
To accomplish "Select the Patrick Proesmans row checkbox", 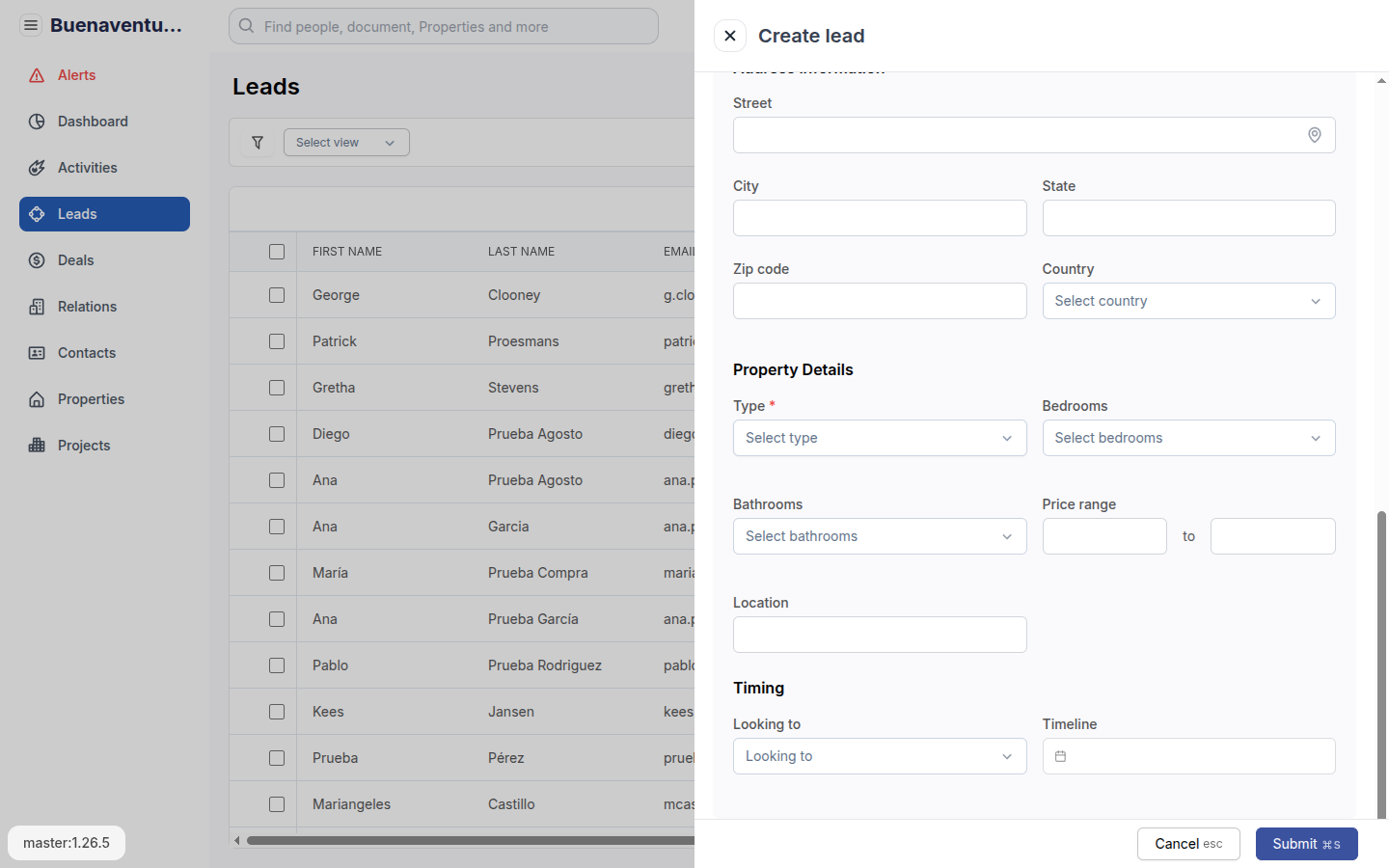I will (x=277, y=341).
